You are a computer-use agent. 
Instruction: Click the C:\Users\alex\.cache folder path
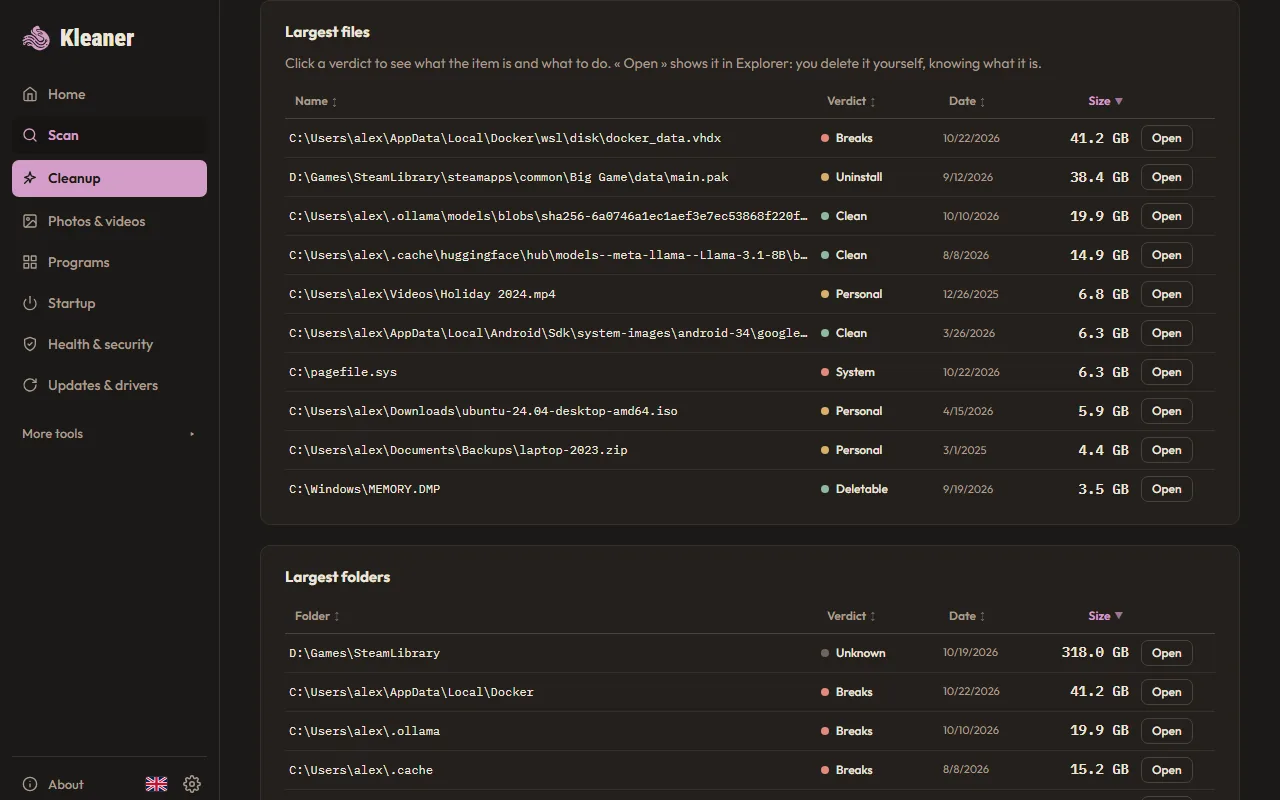[x=361, y=770]
